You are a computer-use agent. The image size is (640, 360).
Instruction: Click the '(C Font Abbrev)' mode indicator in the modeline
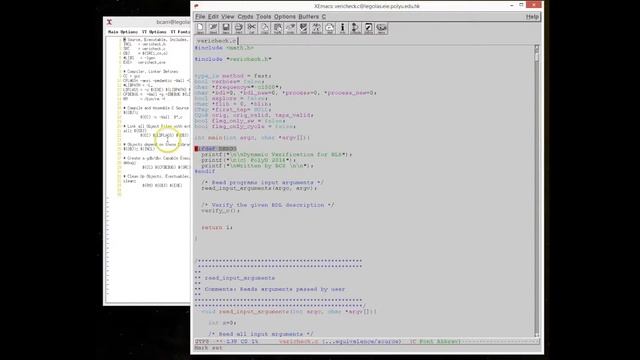tap(435, 342)
